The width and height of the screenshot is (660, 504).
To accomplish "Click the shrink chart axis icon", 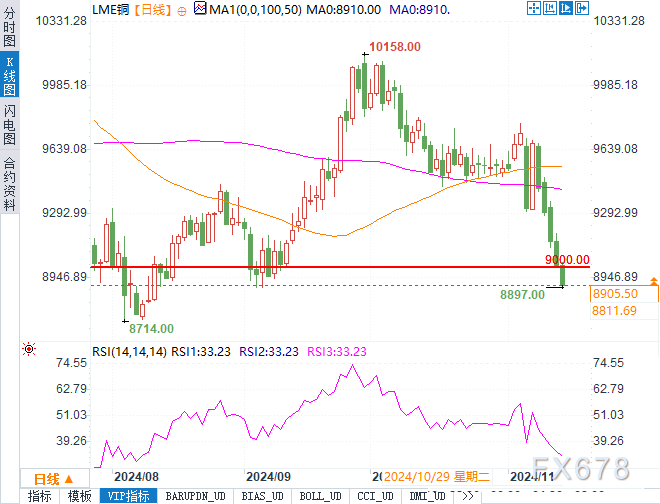I will pyautogui.click(x=550, y=8).
